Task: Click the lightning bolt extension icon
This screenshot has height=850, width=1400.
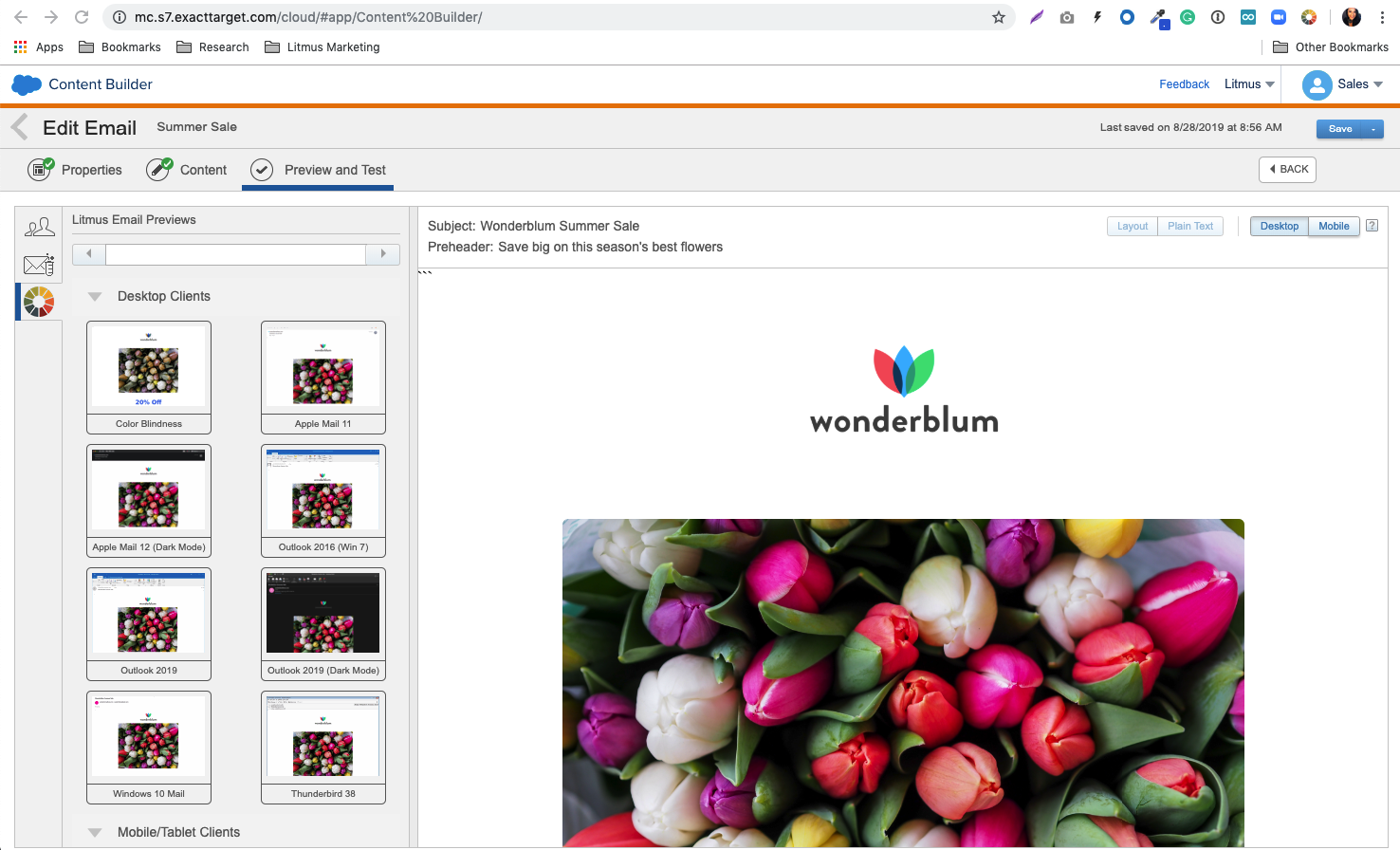Action: click(1097, 17)
